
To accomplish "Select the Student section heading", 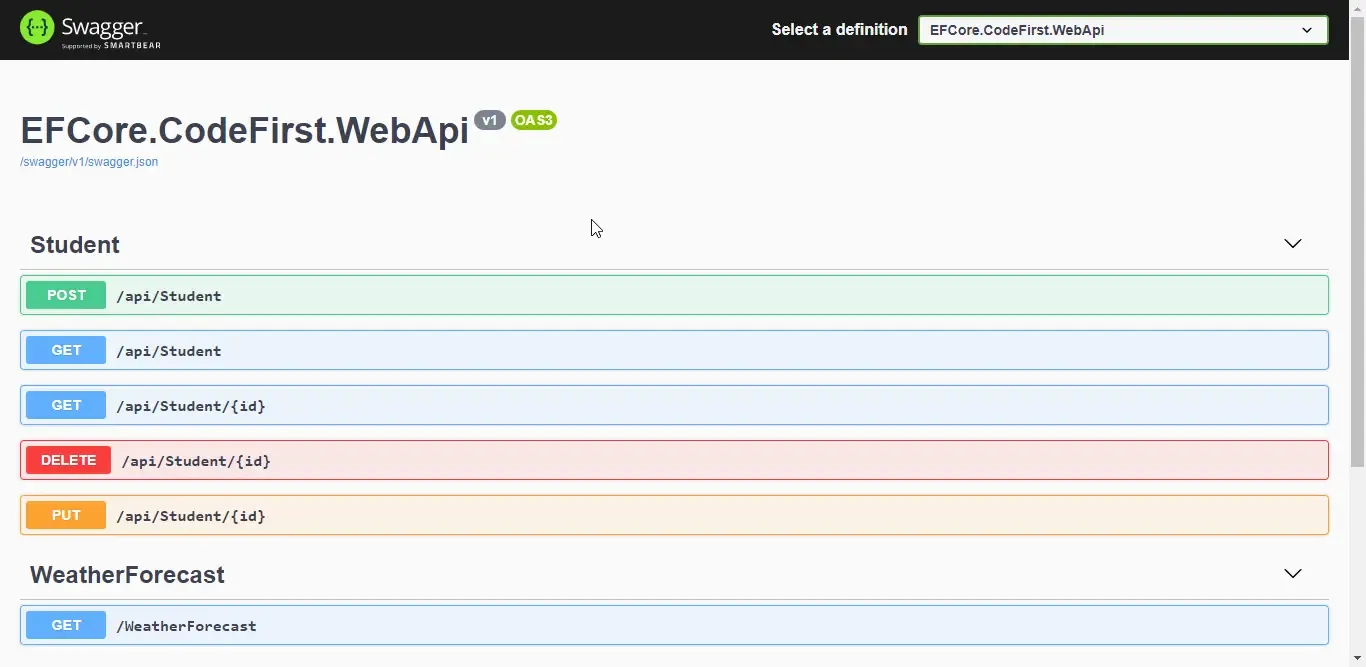I will [75, 244].
